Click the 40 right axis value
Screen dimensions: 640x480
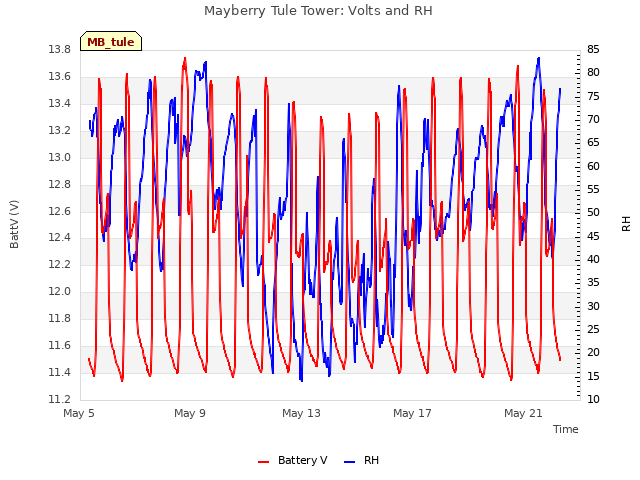(593, 260)
